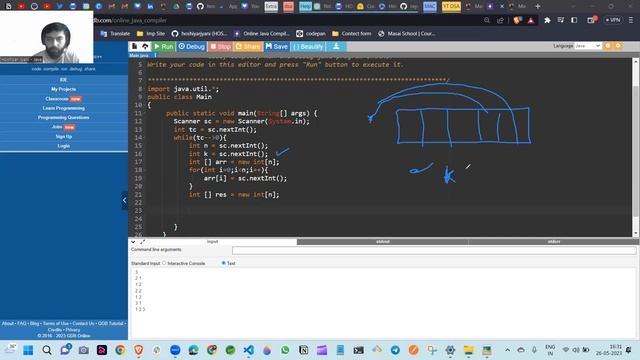Share the code project
The width and height of the screenshot is (640, 360).
tap(248, 47)
